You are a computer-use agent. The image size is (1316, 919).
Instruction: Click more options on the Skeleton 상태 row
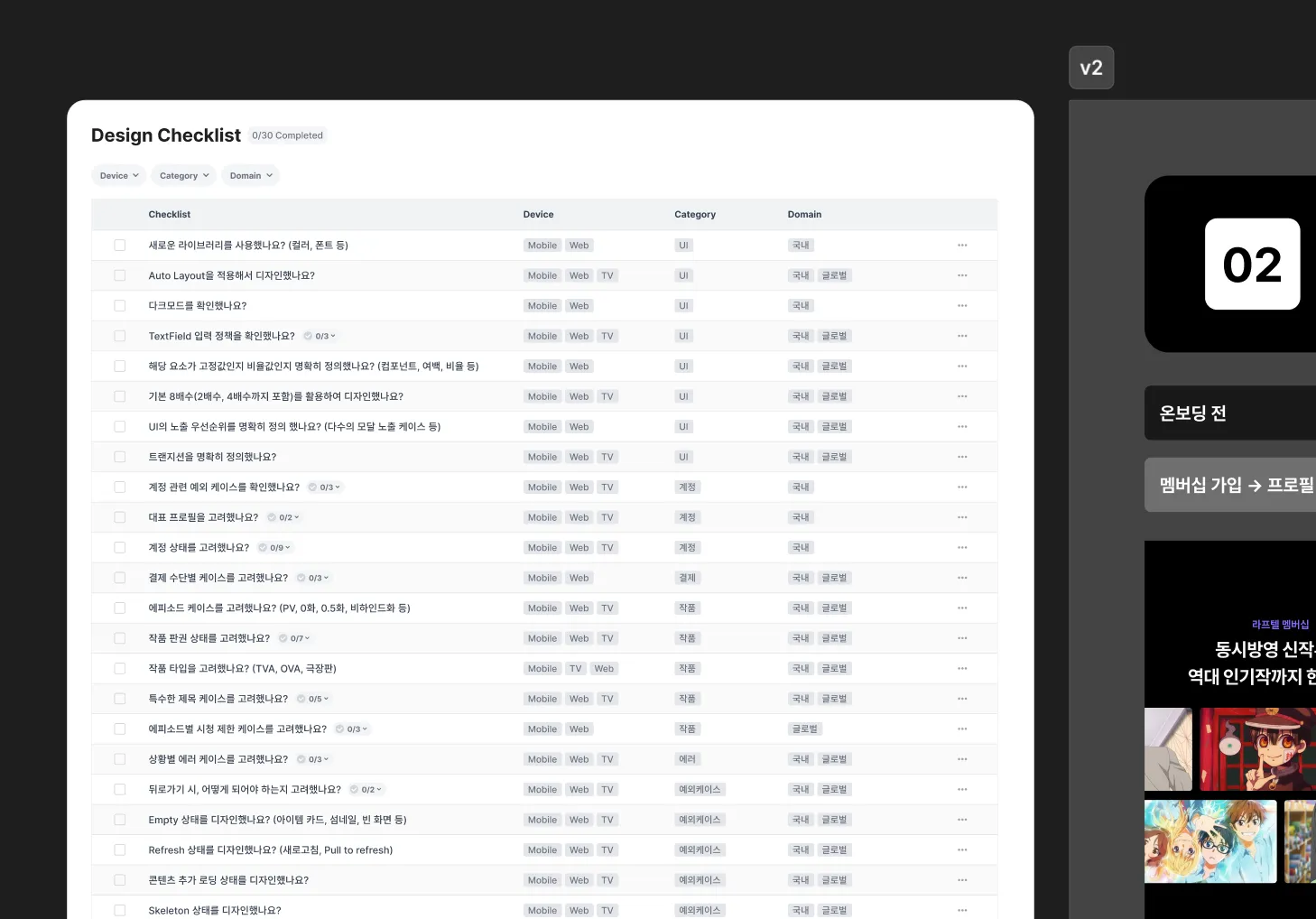pos(962,910)
